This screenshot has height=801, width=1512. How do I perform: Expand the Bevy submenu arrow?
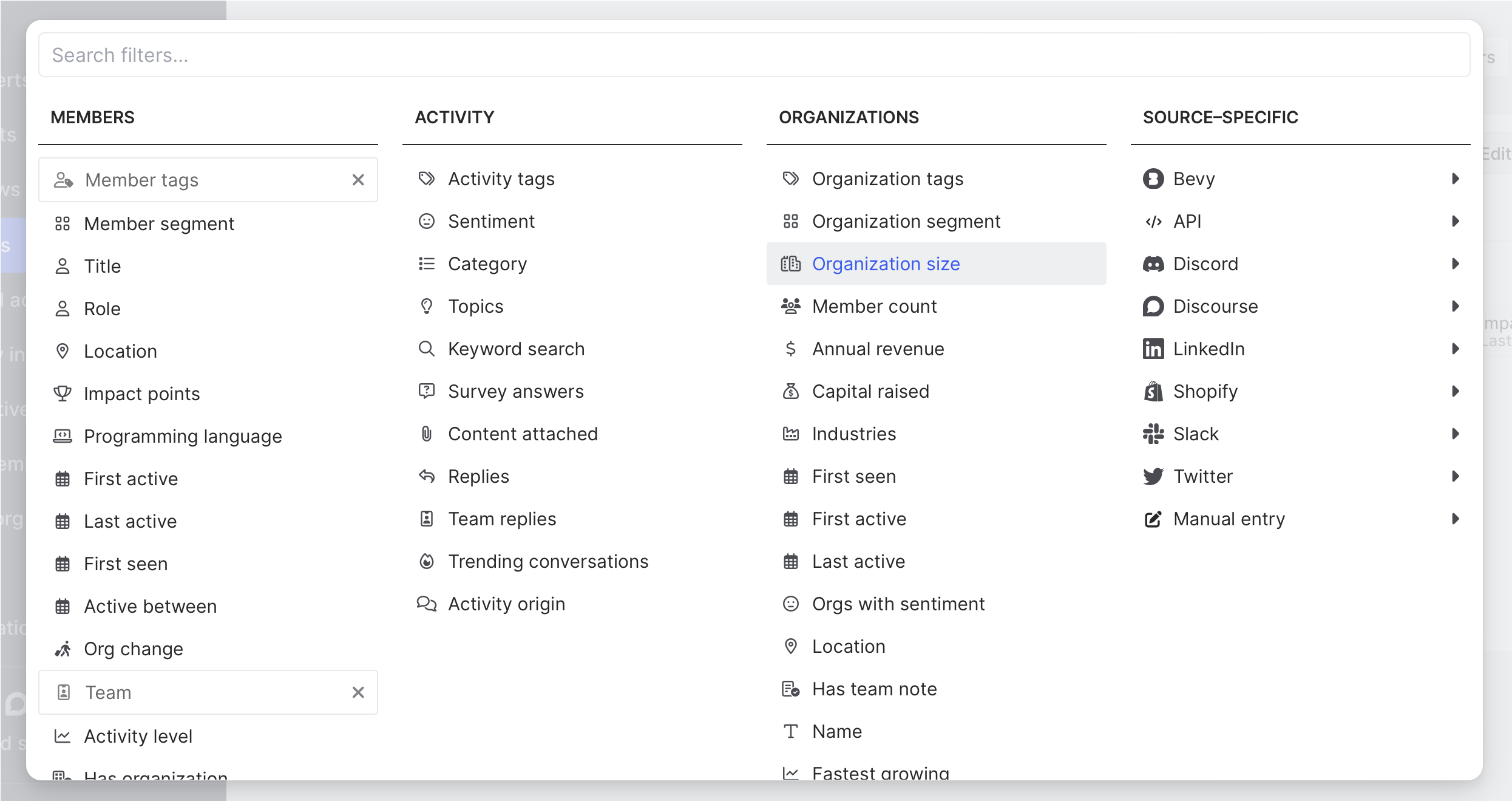coord(1455,179)
